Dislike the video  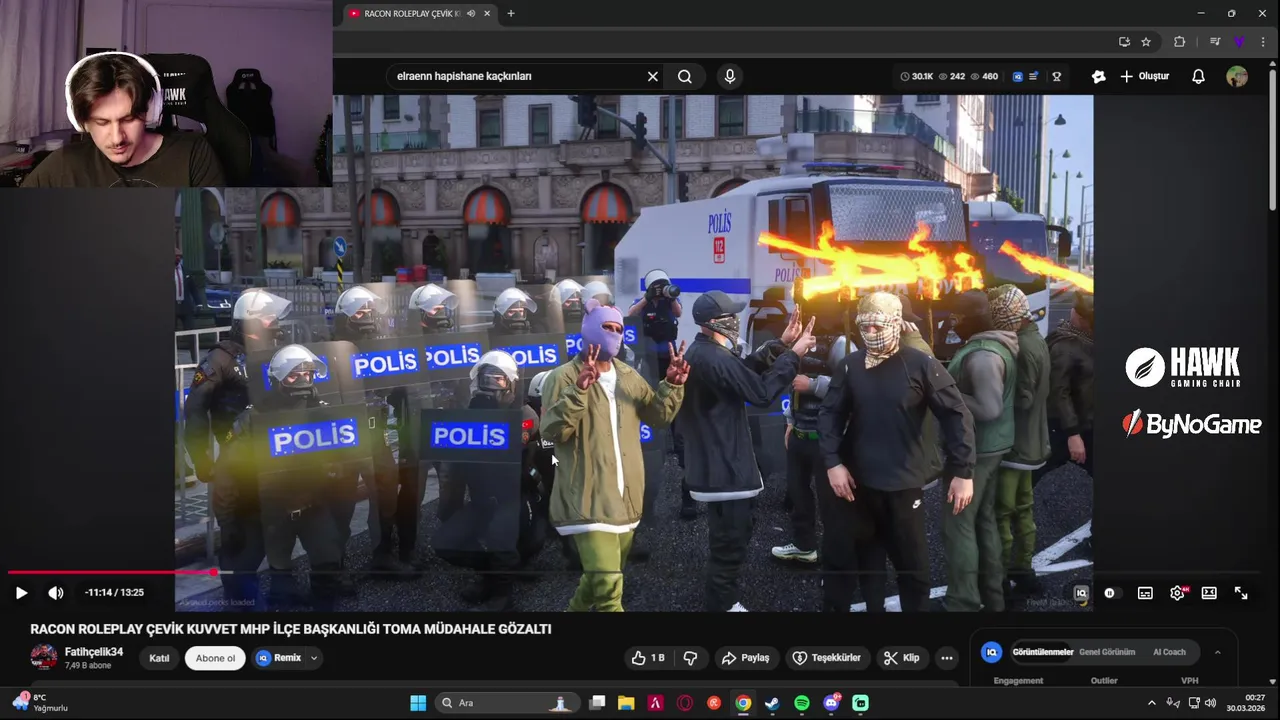[690, 658]
